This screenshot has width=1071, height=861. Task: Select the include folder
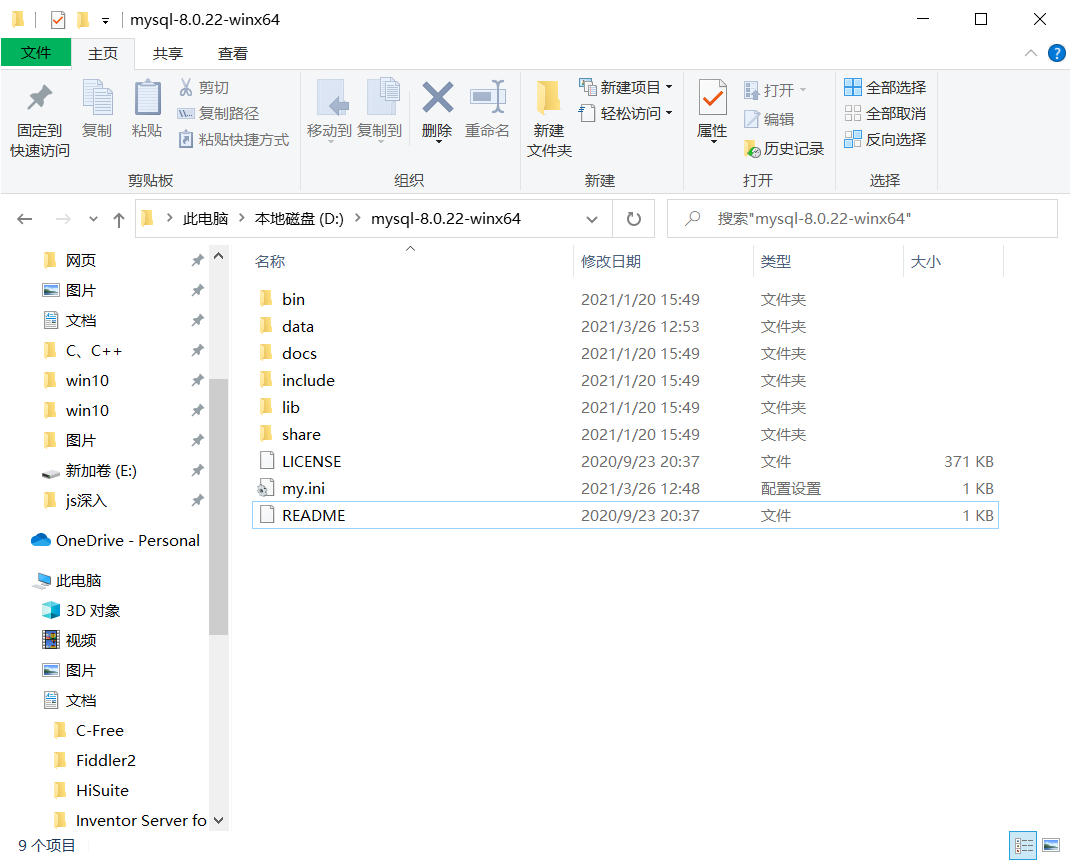pyautogui.click(x=625, y=380)
